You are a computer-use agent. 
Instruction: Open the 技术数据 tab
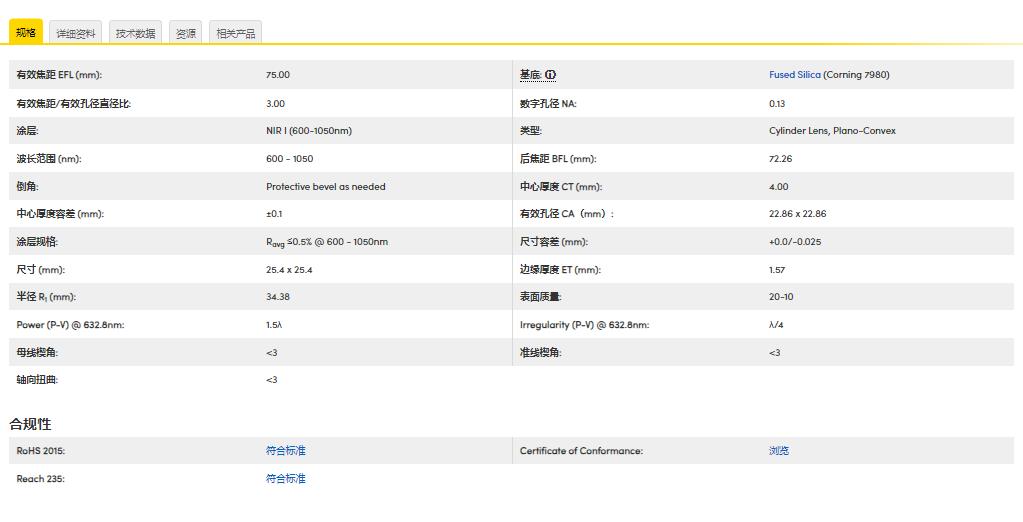click(136, 33)
